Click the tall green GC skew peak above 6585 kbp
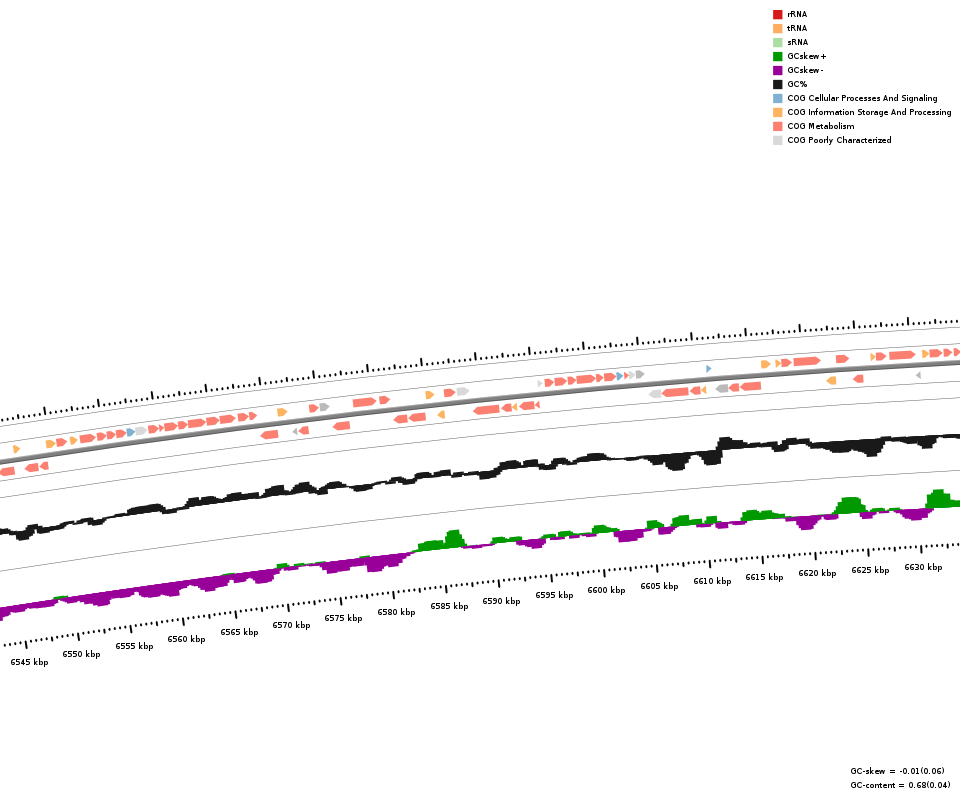960x800 pixels. [455, 539]
